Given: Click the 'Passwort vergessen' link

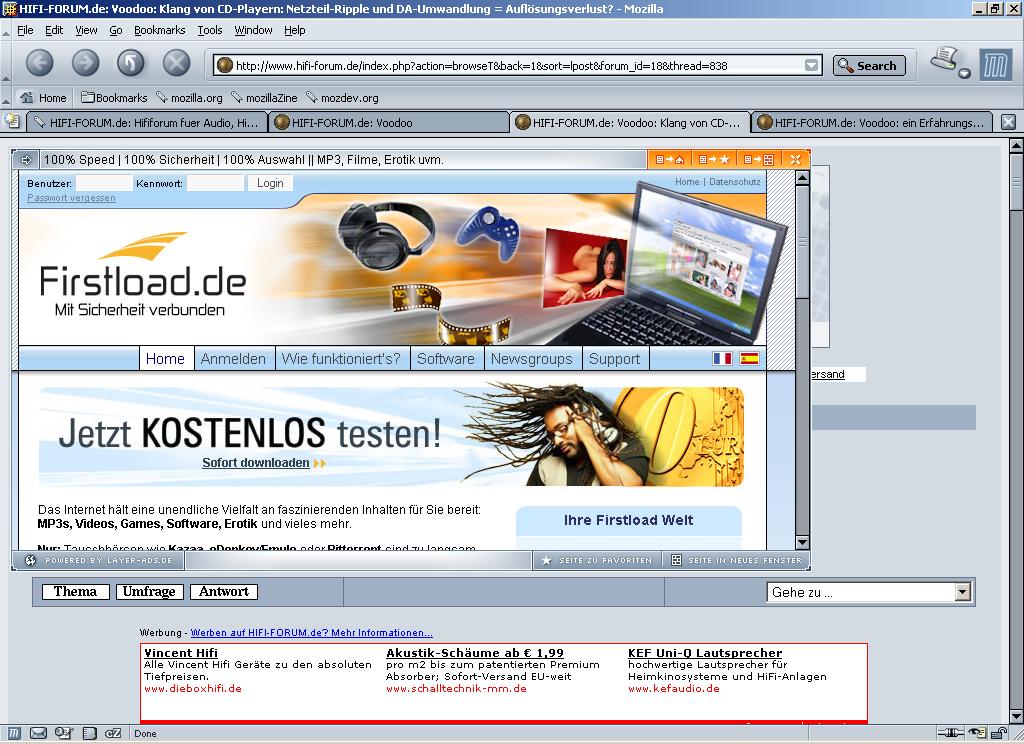Looking at the screenshot, I should 71,198.
